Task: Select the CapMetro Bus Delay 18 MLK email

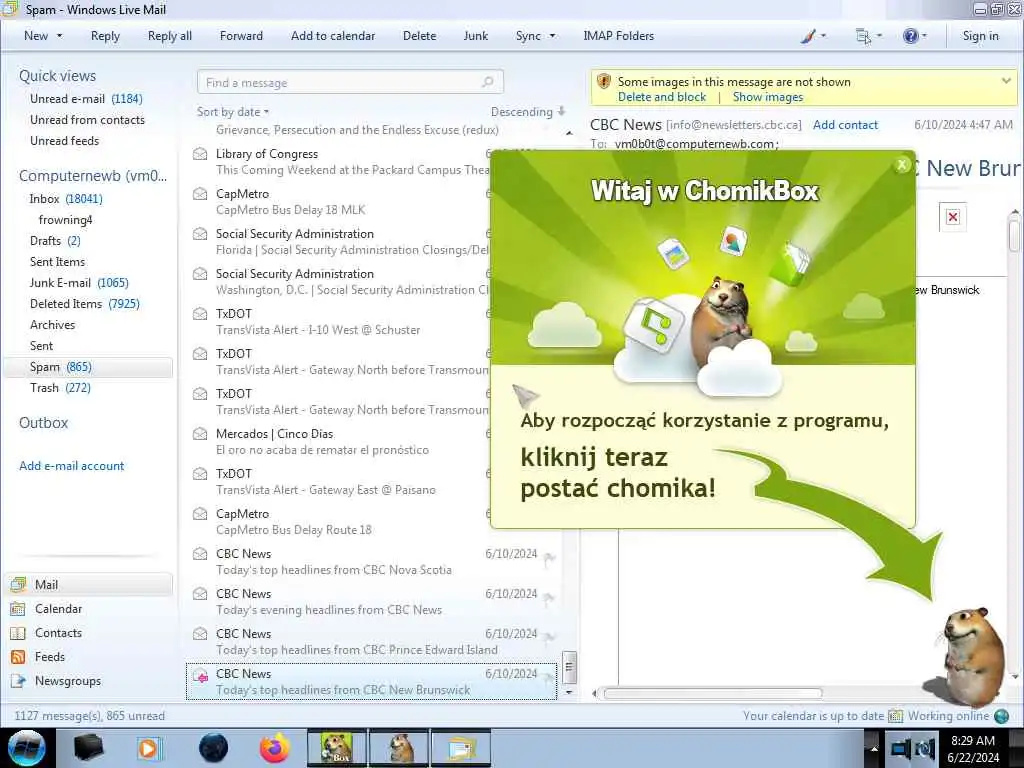Action: point(338,202)
